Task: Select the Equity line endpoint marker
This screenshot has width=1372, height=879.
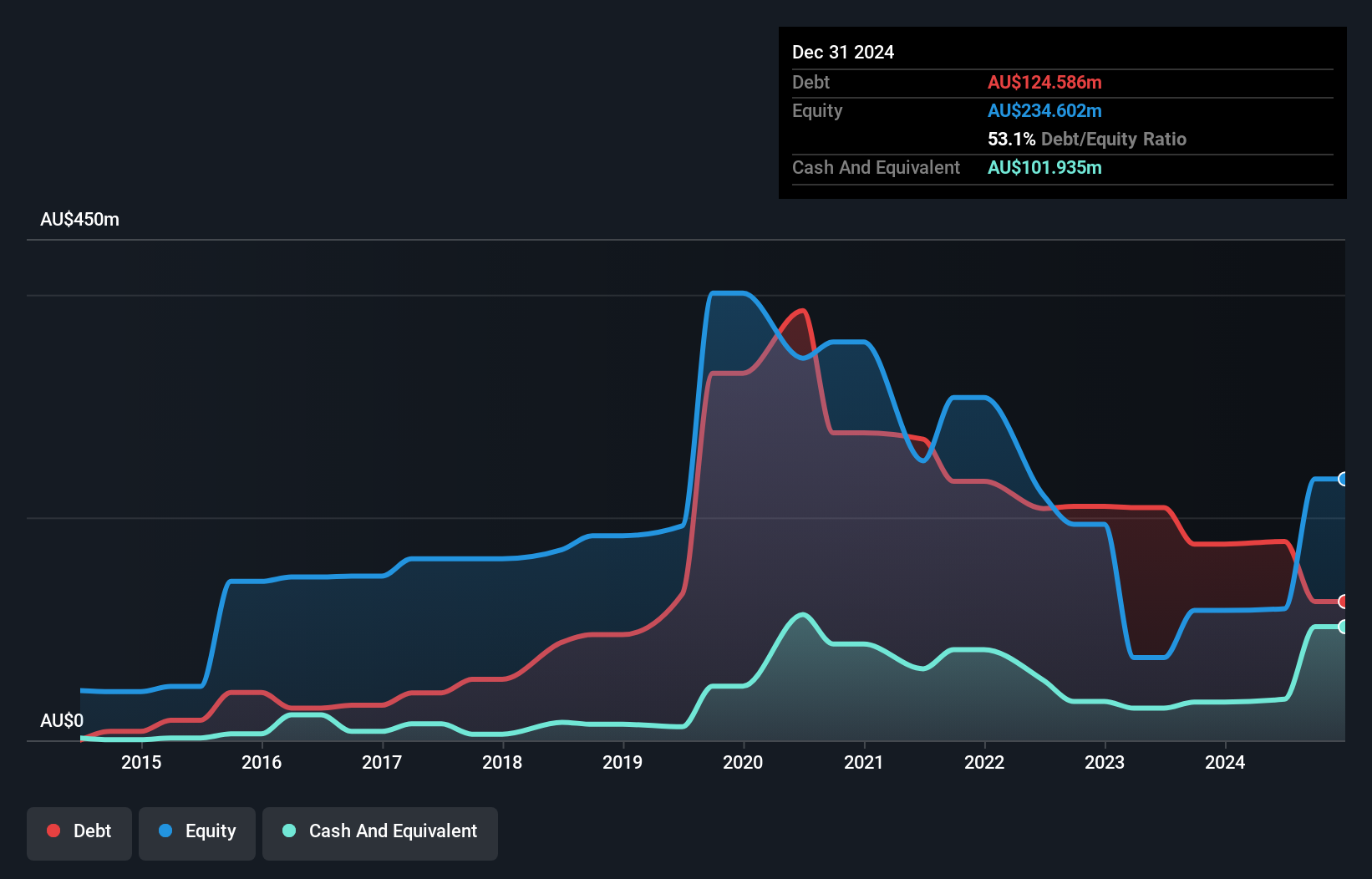Action: 1343,479
